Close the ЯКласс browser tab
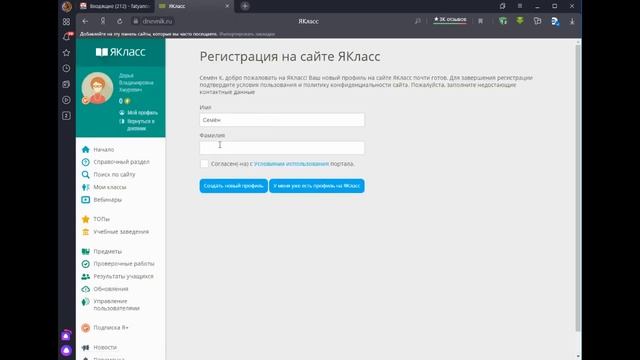640x360 pixels. tap(227, 6)
